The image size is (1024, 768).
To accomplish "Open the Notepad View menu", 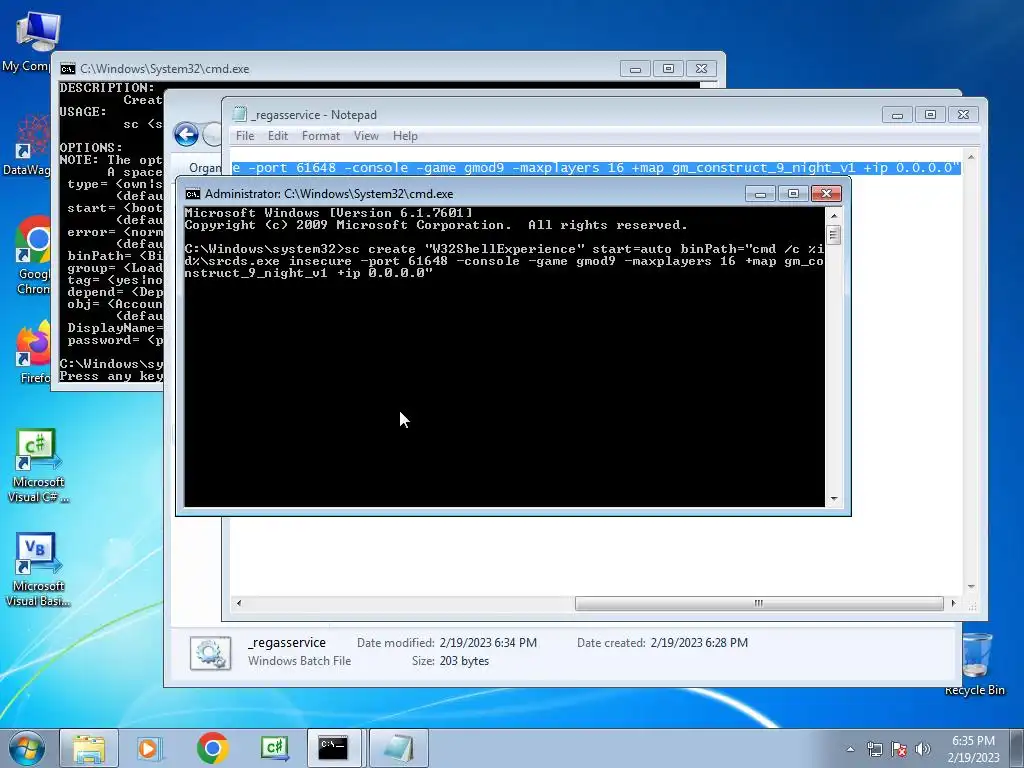I will pos(366,136).
